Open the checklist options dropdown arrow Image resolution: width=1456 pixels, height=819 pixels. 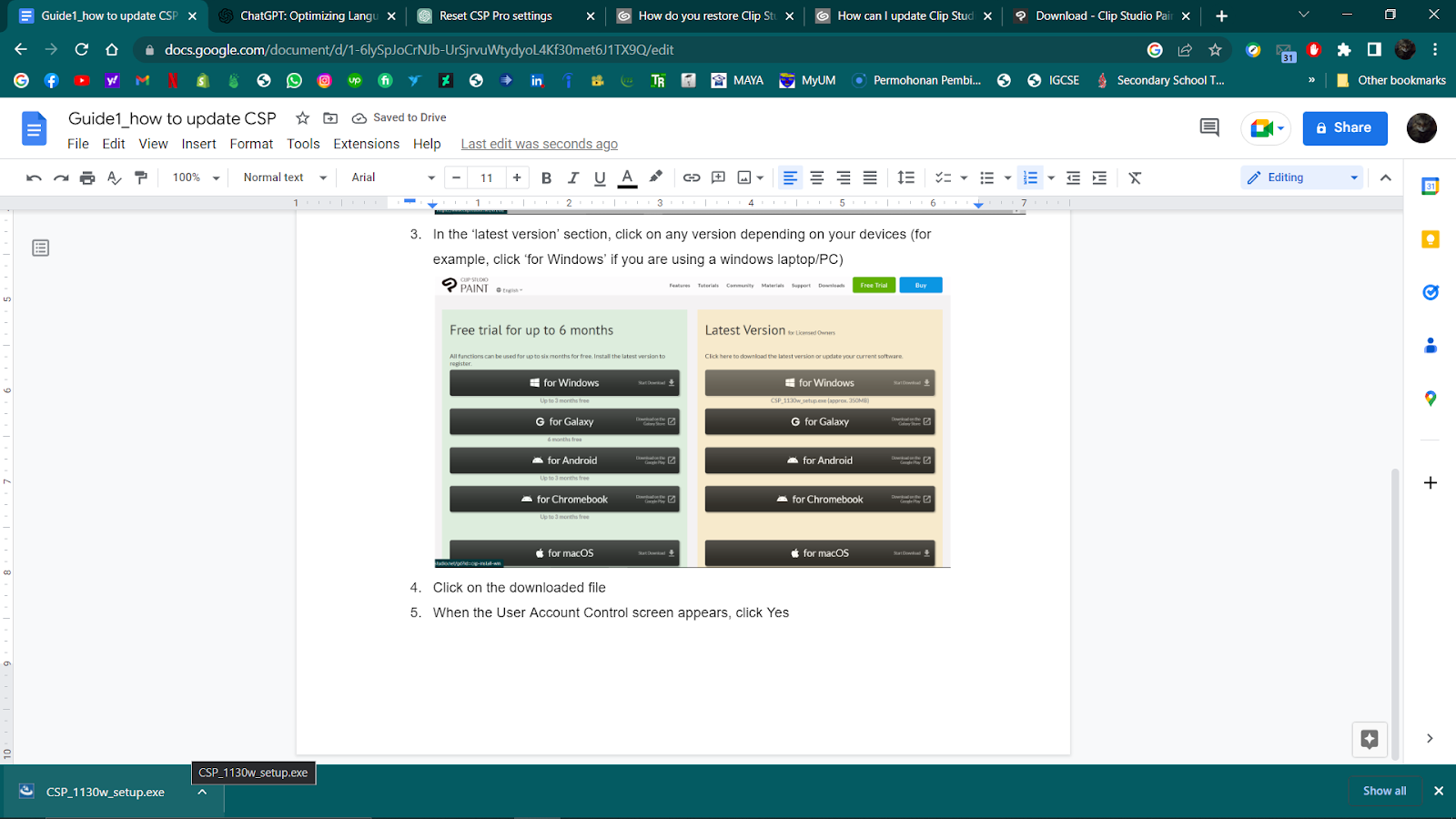(964, 177)
